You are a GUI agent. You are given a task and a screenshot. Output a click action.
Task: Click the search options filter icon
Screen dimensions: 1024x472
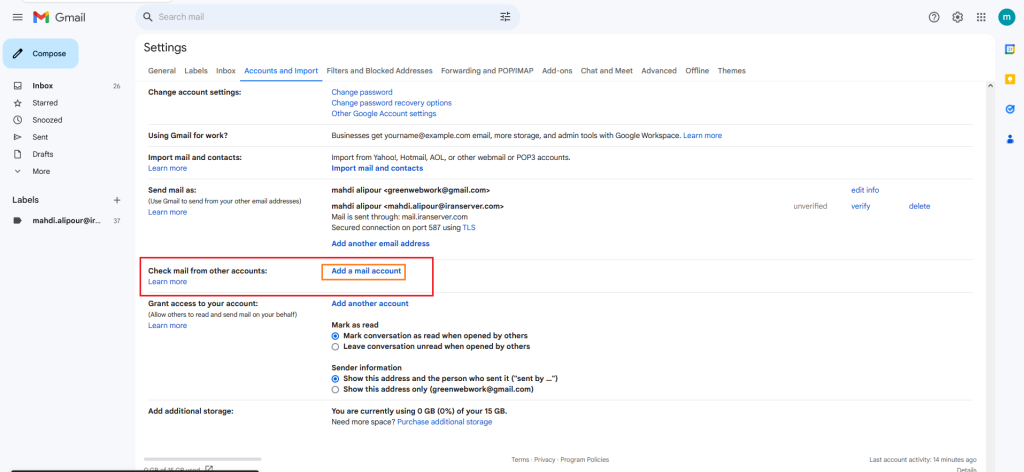coord(505,17)
